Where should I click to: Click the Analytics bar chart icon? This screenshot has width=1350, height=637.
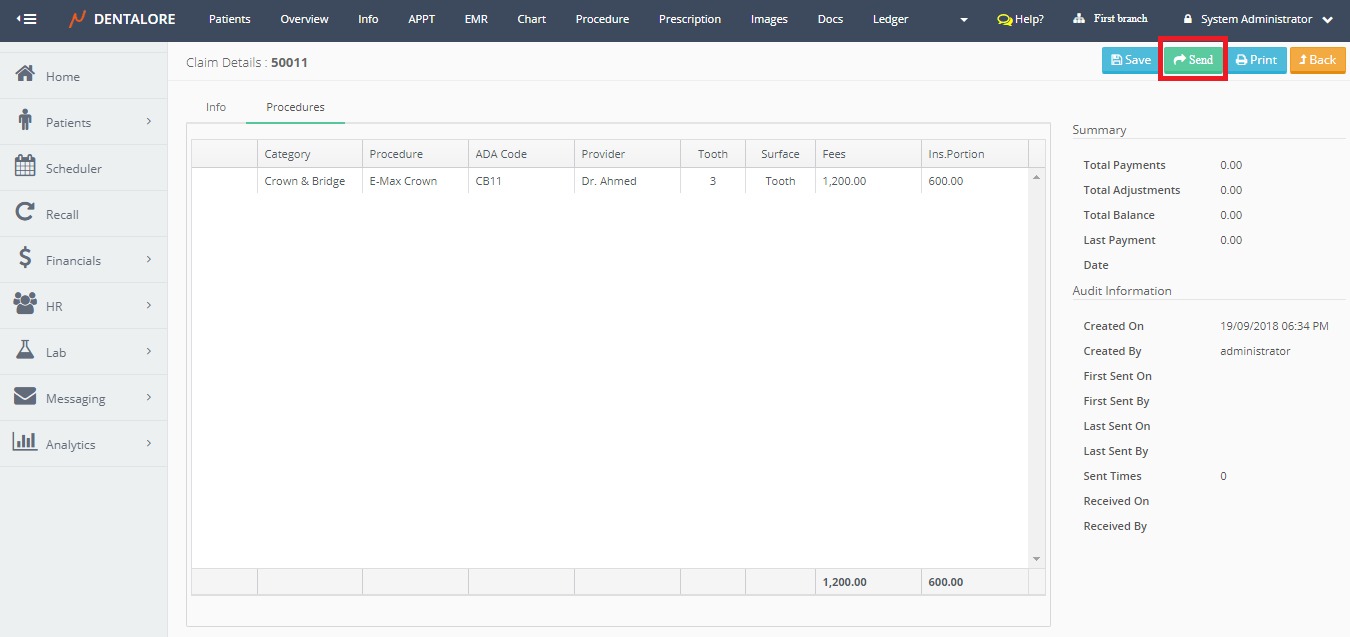(x=26, y=442)
